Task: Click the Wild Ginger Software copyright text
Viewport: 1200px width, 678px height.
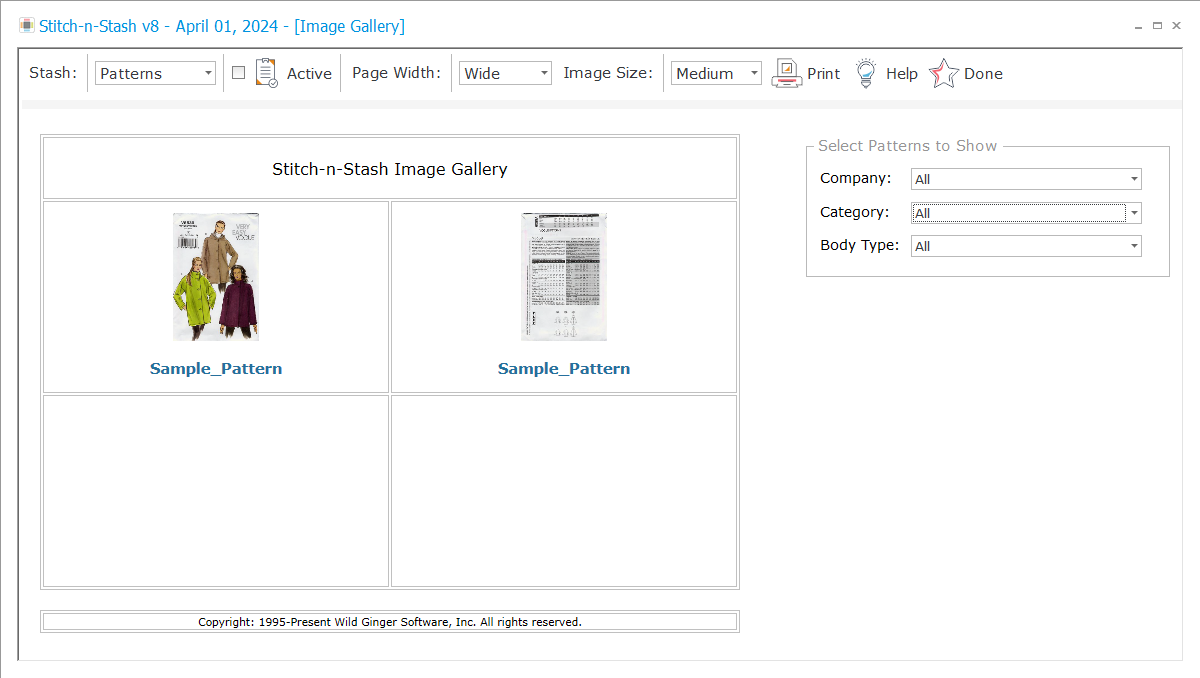Action: coord(390,622)
